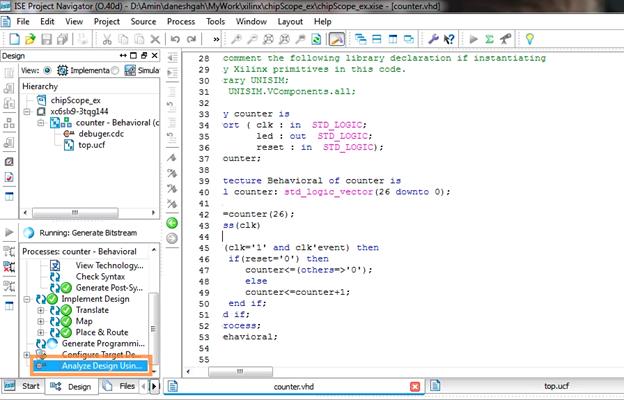Click the first Zoom magnifier toolbar icon
The height and width of the screenshot is (400, 624).
(236, 39)
